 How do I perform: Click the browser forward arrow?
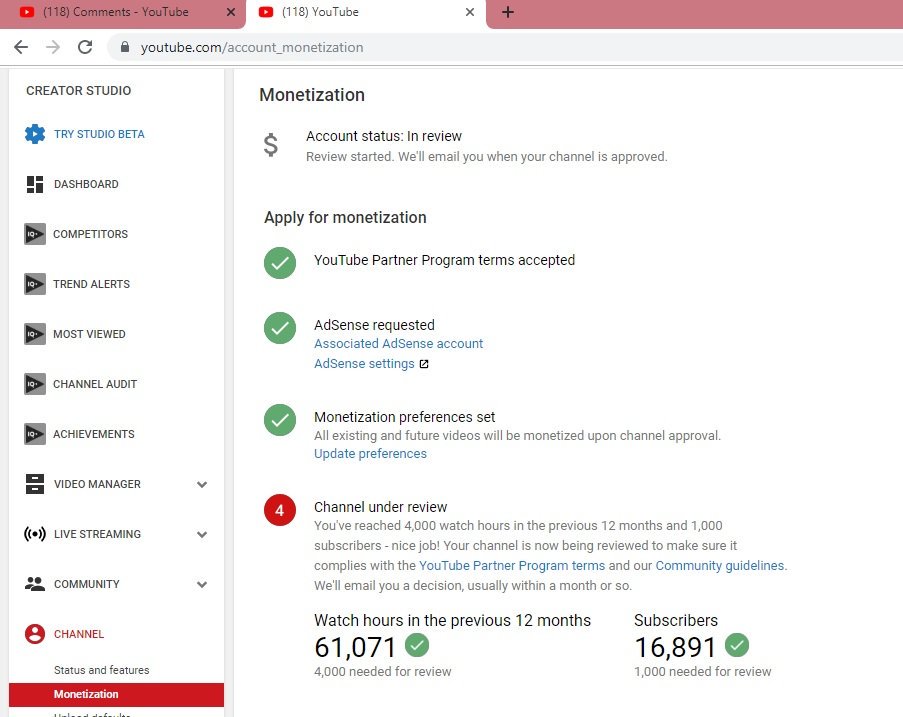[x=53, y=47]
